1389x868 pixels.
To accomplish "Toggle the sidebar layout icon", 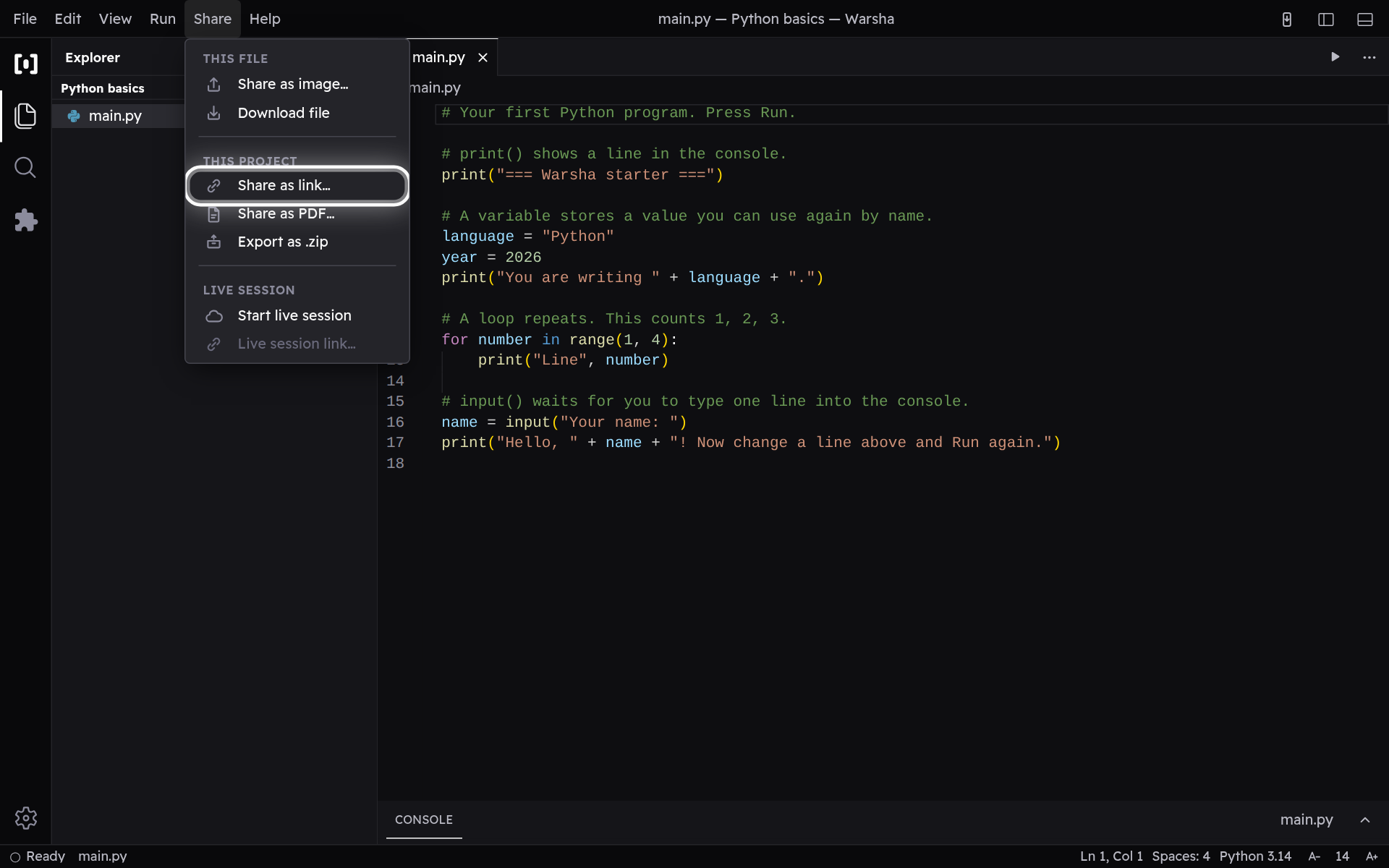I will click(1326, 20).
